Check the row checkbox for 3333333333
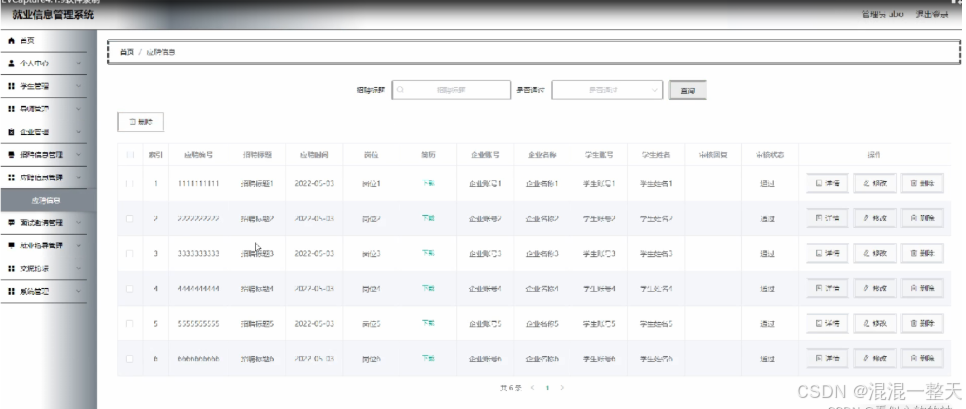The image size is (966, 409). [129, 254]
